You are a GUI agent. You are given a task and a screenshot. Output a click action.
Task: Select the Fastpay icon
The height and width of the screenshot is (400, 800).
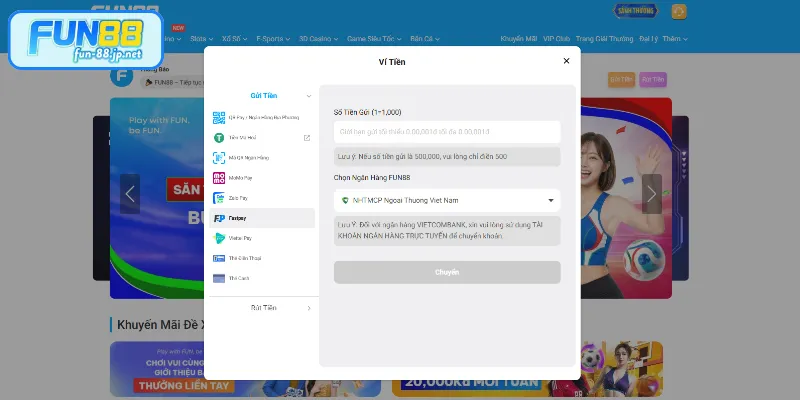[x=219, y=218]
